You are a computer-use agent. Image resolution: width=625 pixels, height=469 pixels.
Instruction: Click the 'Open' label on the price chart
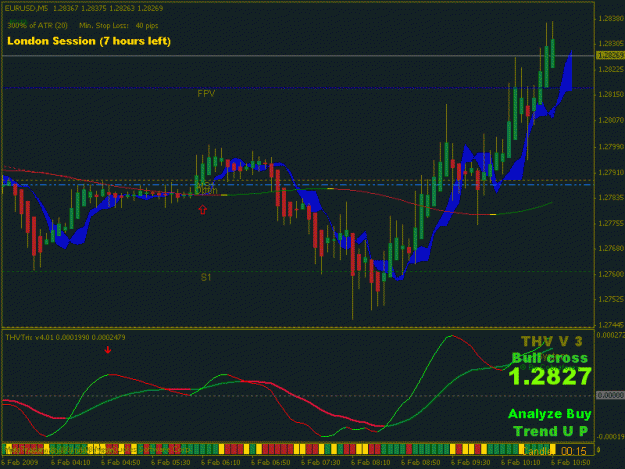(x=206, y=191)
